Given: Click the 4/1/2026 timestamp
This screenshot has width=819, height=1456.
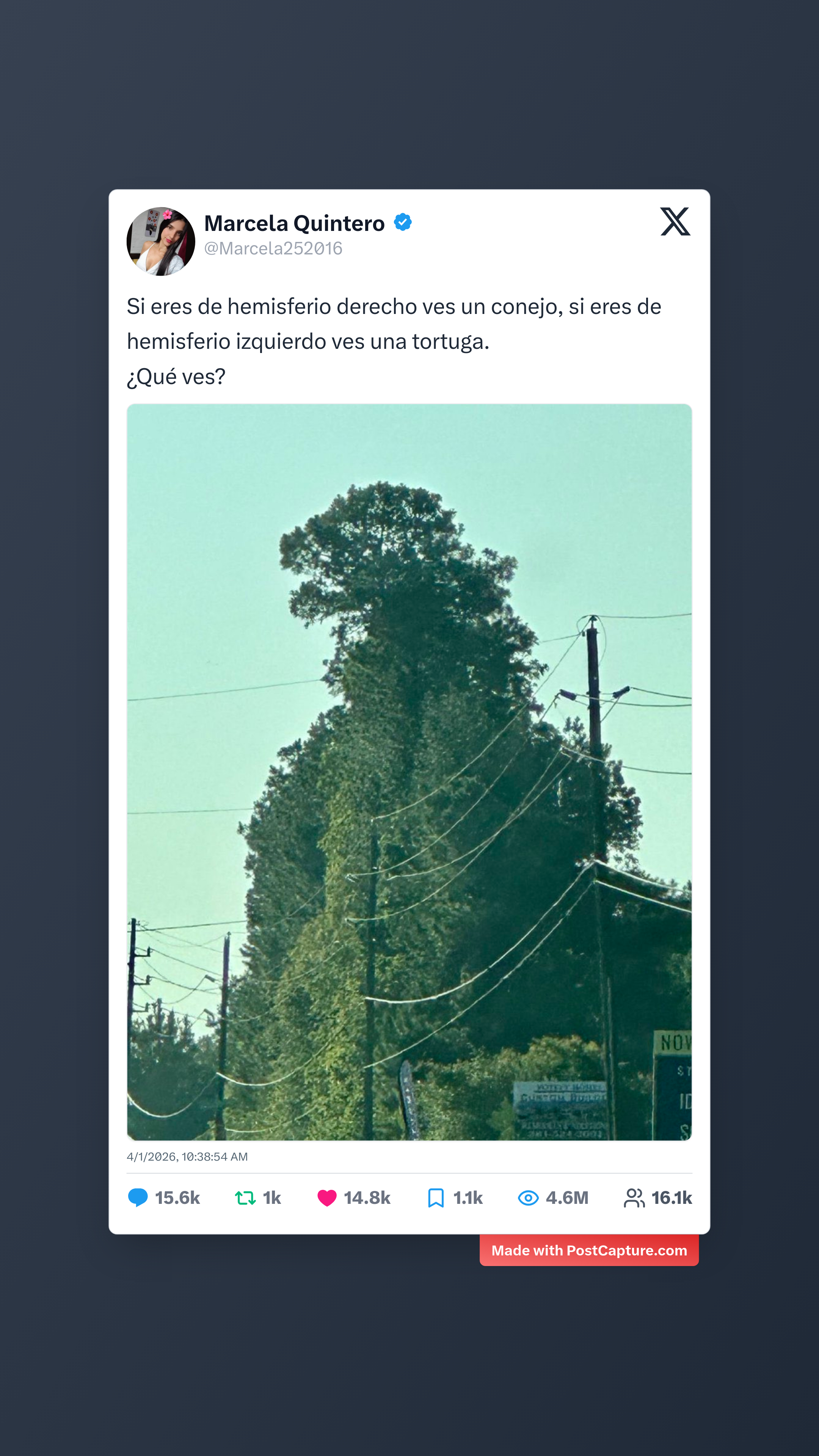Looking at the screenshot, I should (187, 1156).
